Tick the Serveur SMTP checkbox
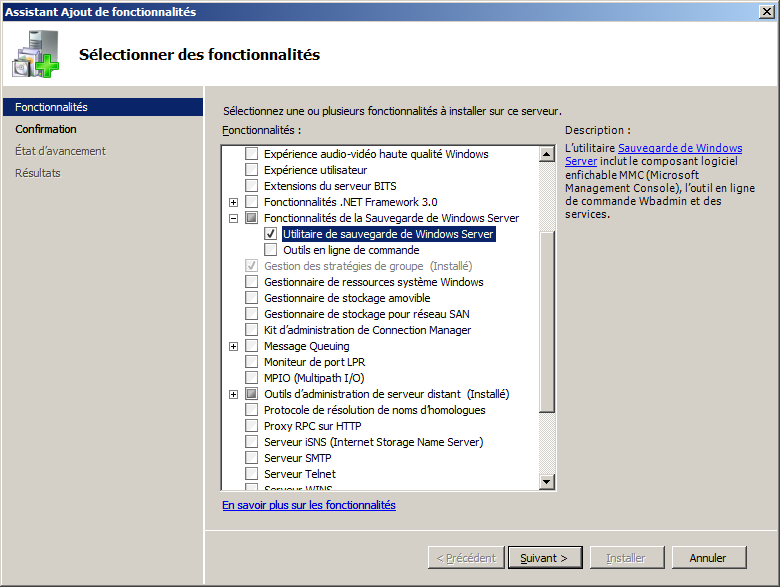 (x=251, y=458)
